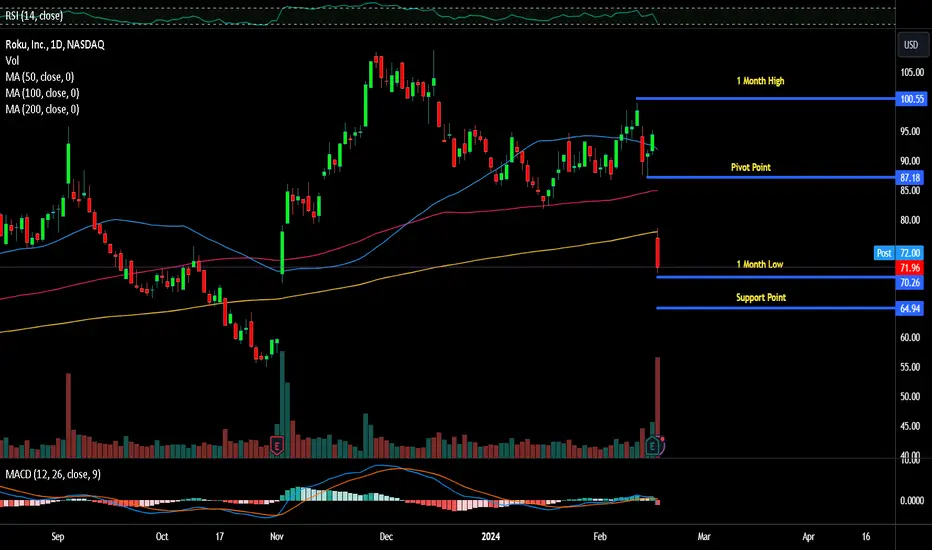Image resolution: width=932 pixels, height=550 pixels.
Task: Select the Vol indicator legend
Action: (x=12, y=61)
